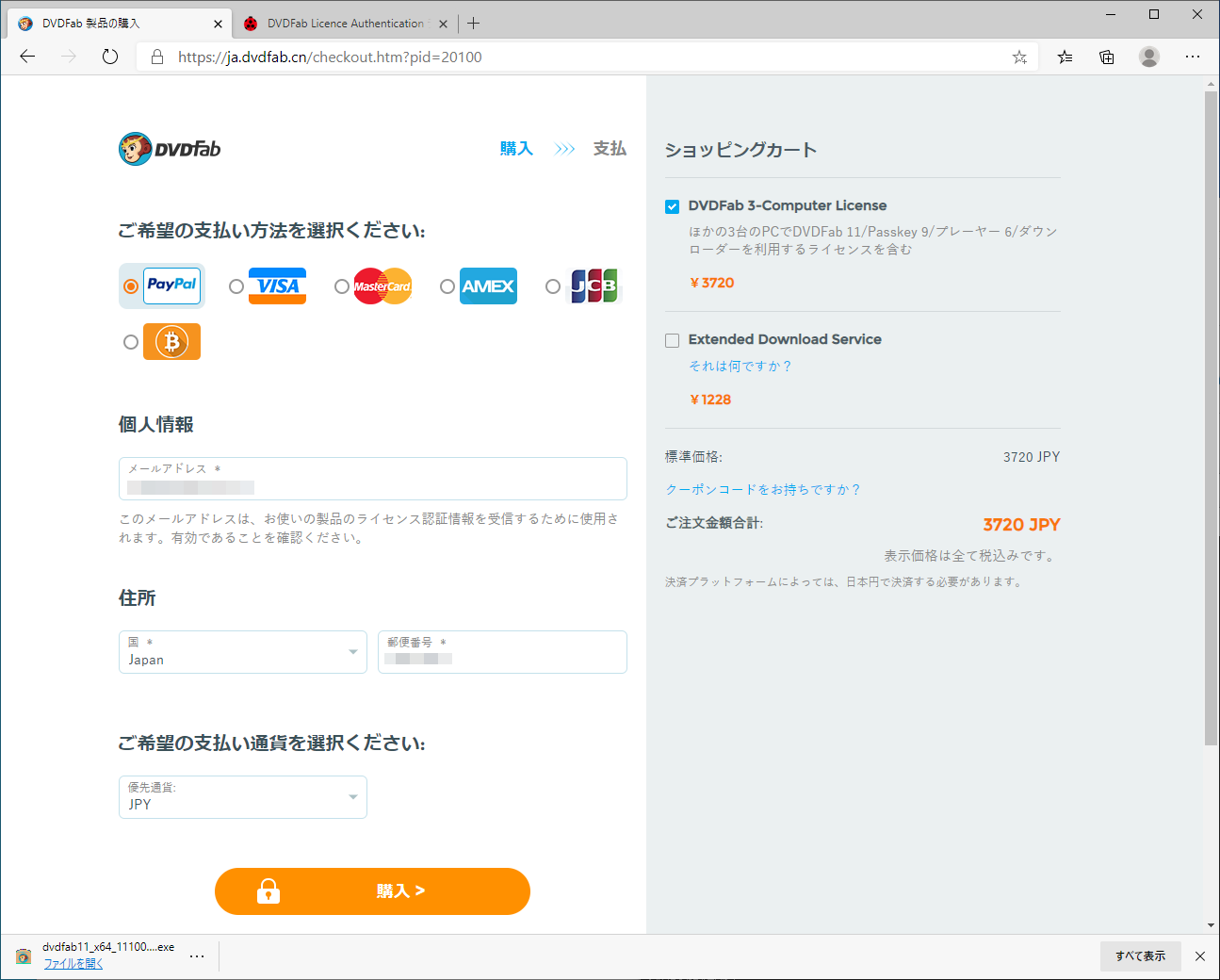Select AMEX radio button
This screenshot has height=980, width=1220.
(x=447, y=286)
